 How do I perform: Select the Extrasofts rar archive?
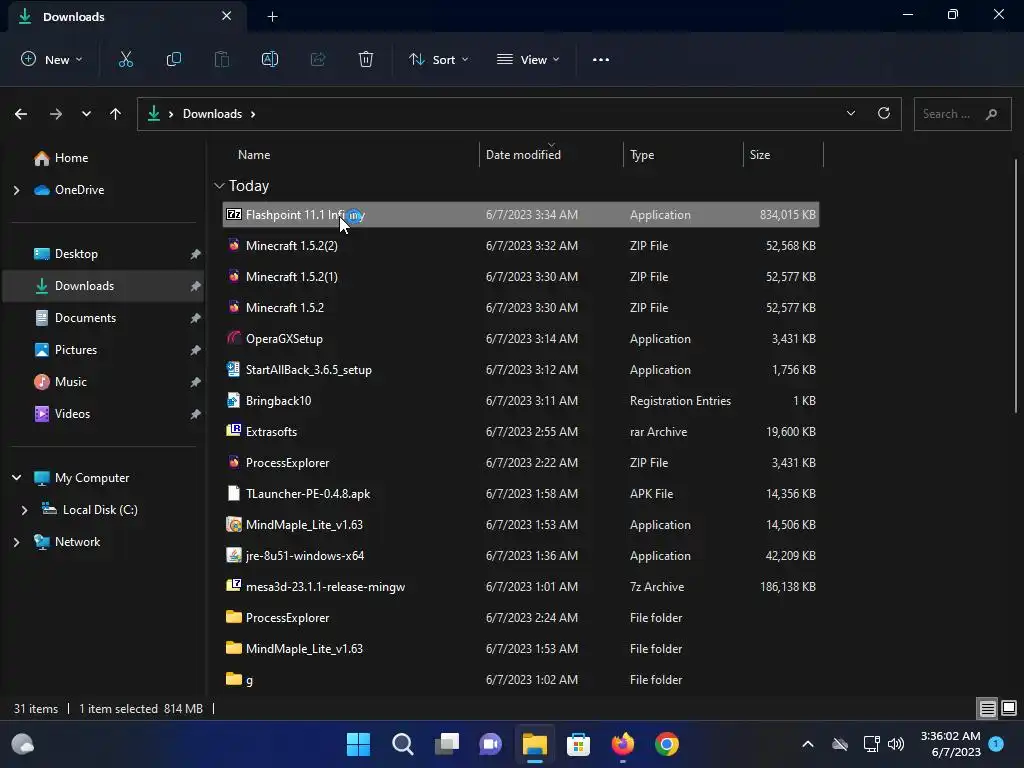pos(520,432)
